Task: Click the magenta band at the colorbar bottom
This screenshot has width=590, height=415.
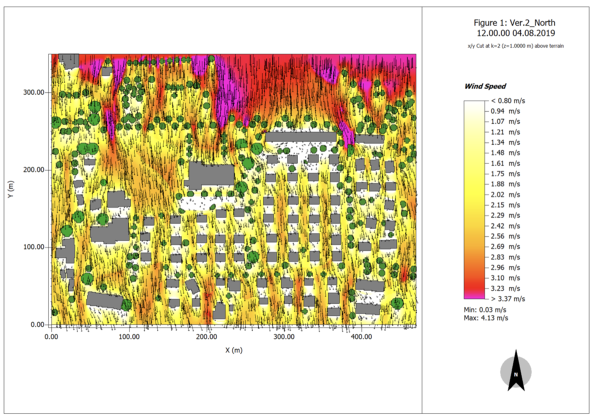Action: click(x=474, y=295)
